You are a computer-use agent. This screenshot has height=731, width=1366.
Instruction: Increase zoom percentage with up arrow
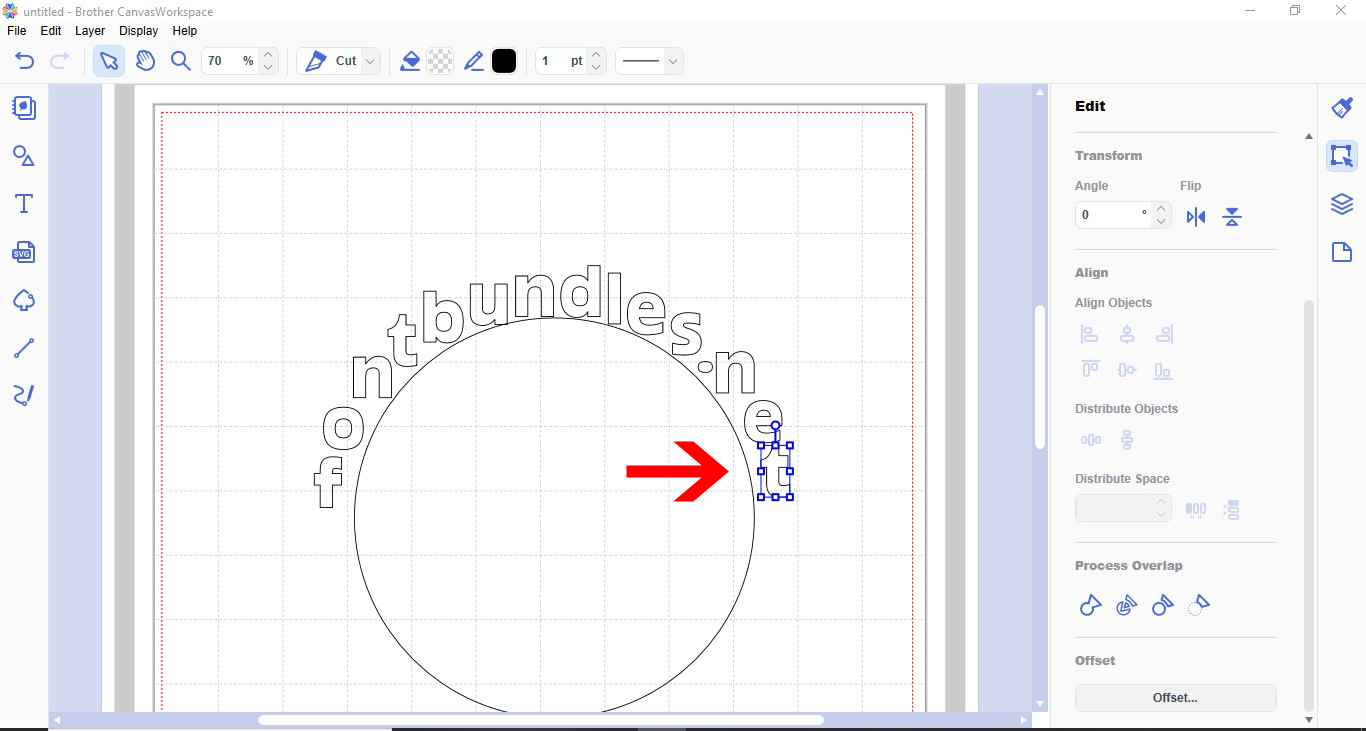tap(268, 55)
